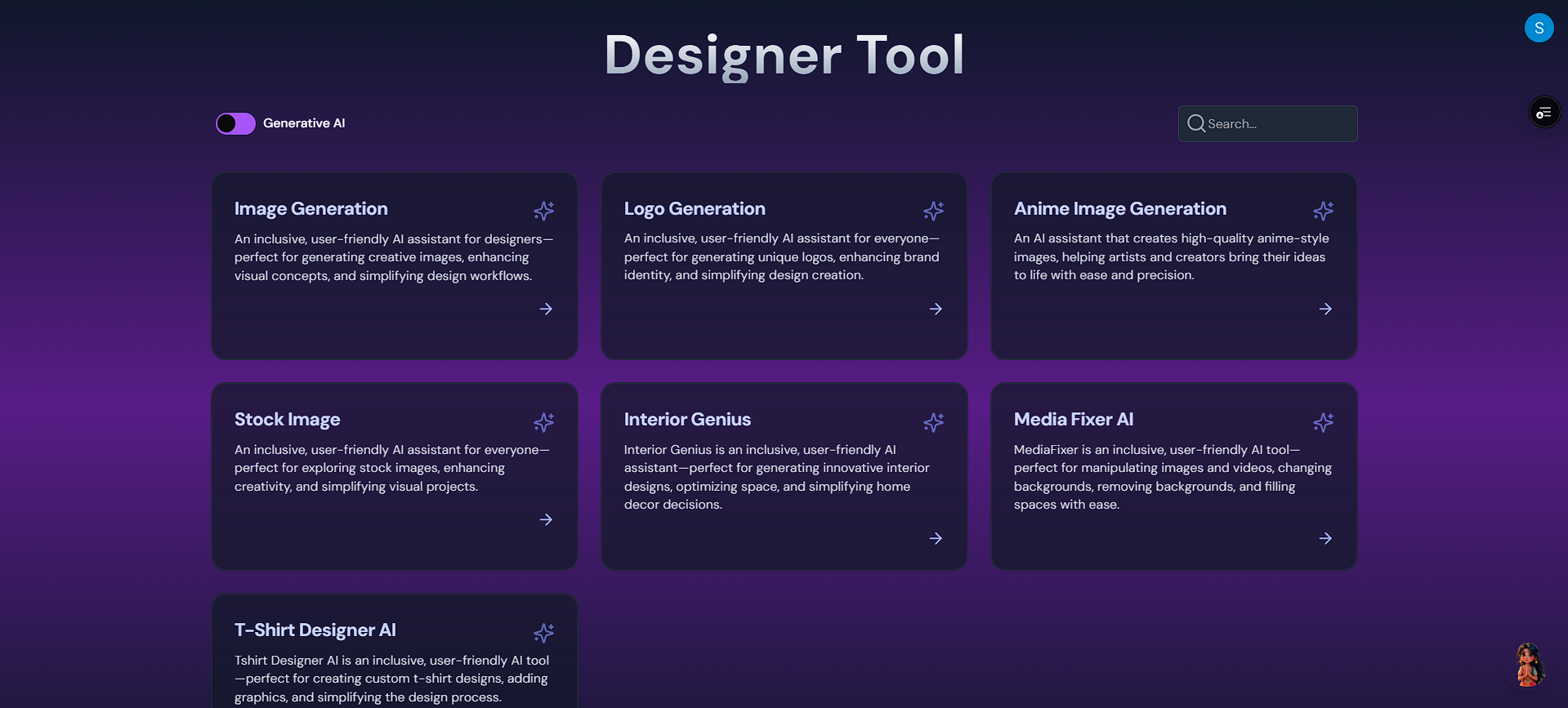
Task: Select the Image Generation card title
Action: [311, 209]
